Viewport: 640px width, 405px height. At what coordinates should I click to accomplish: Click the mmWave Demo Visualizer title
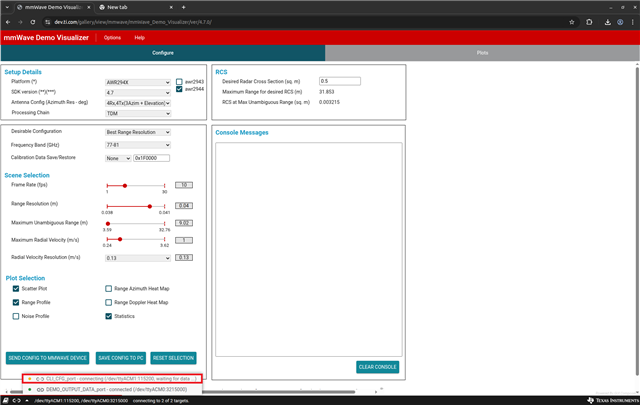click(46, 38)
